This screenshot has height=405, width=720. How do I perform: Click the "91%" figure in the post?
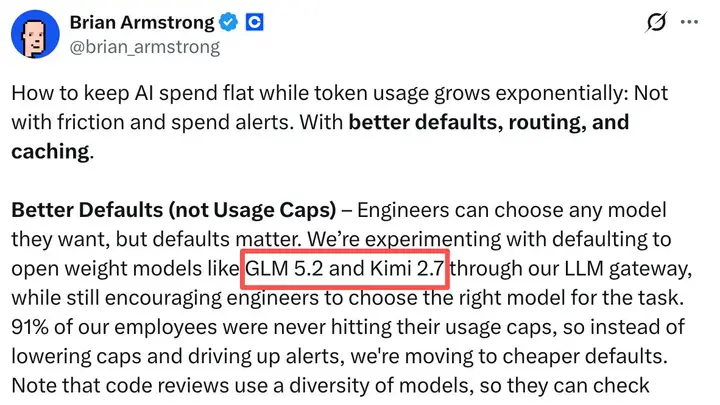click(30, 327)
